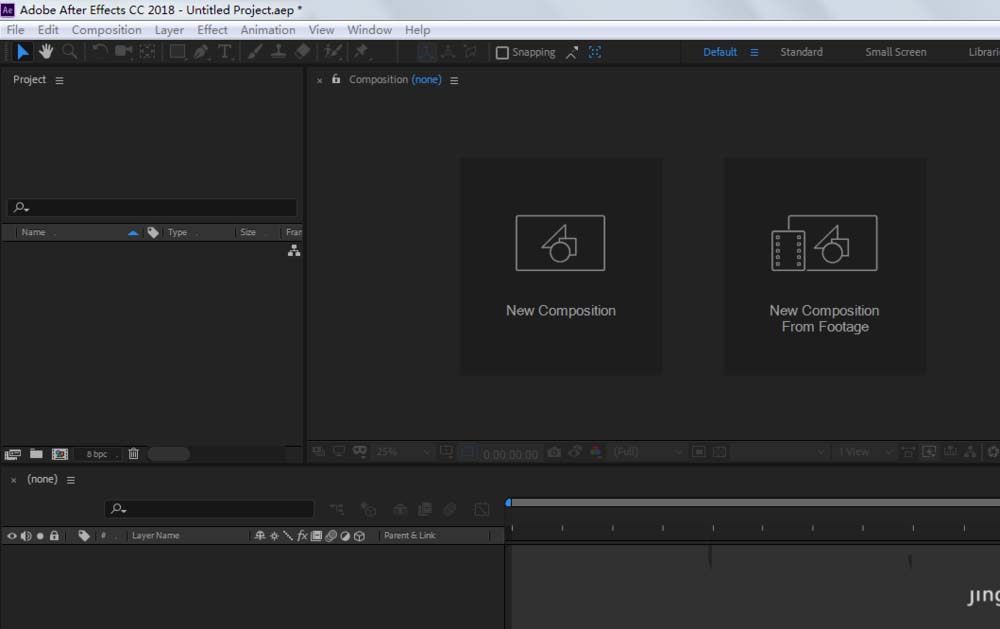Select the Zoom magnifier tool

pyautogui.click(x=70, y=52)
